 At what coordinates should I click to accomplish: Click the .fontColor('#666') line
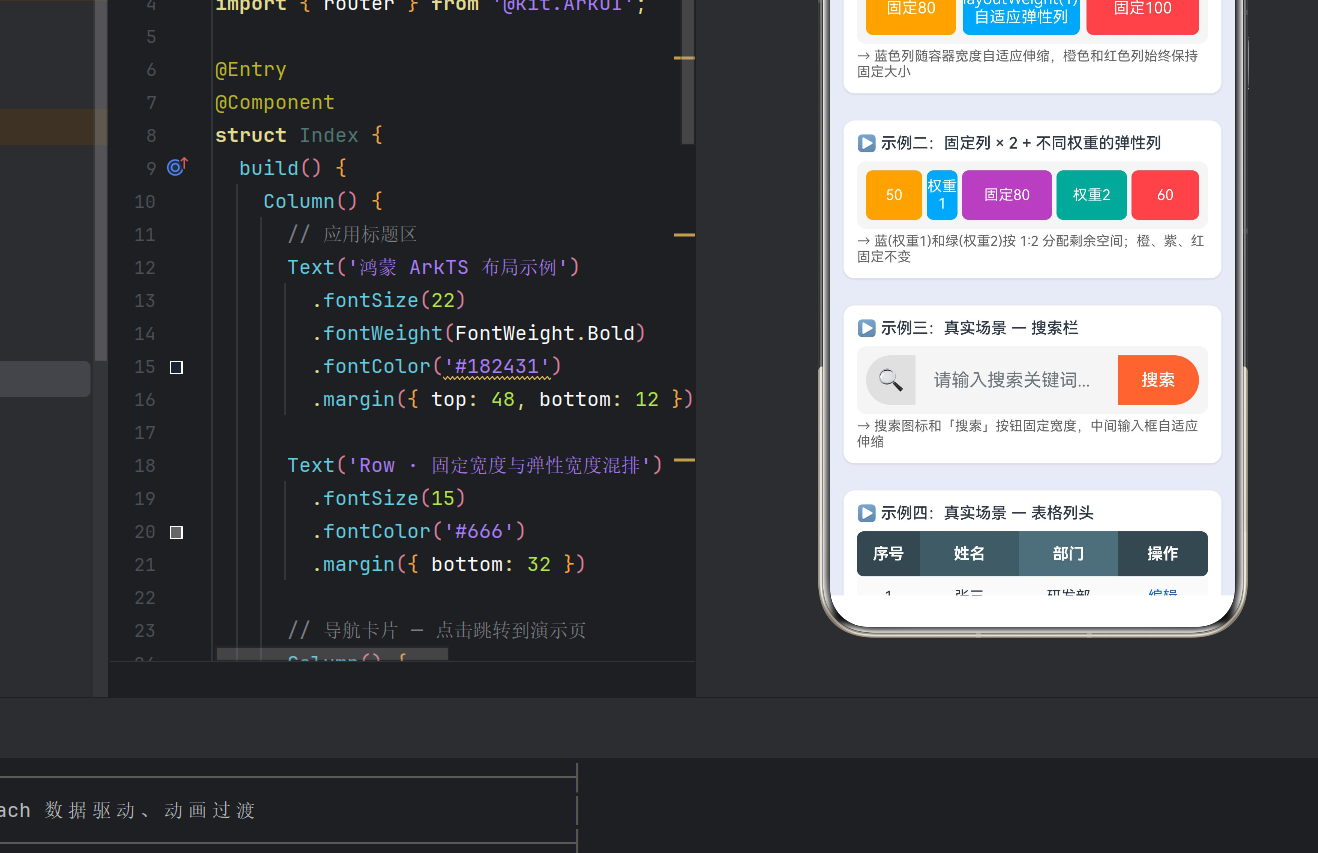point(419,531)
